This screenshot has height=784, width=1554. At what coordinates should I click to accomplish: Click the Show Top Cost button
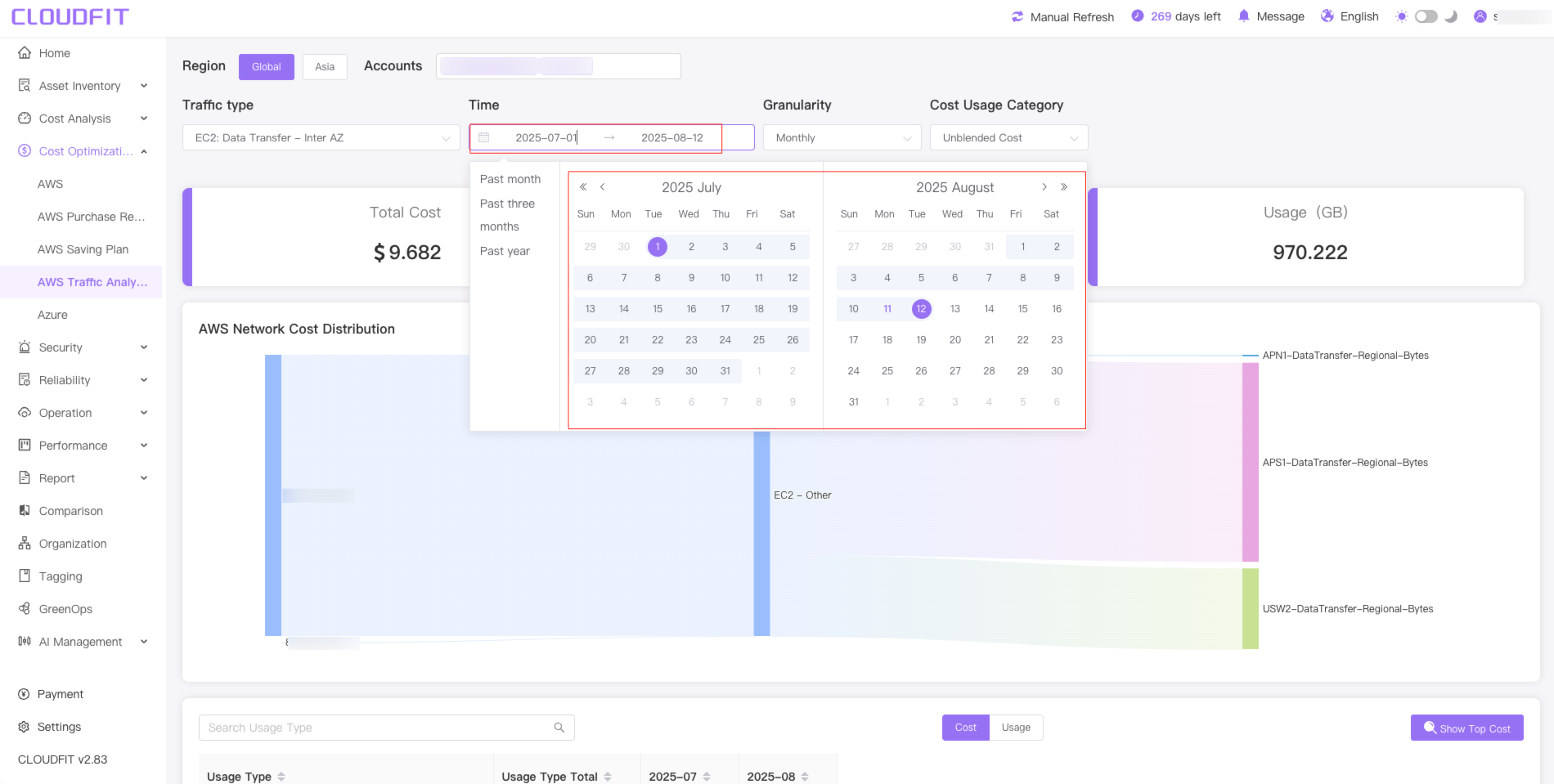1467,728
